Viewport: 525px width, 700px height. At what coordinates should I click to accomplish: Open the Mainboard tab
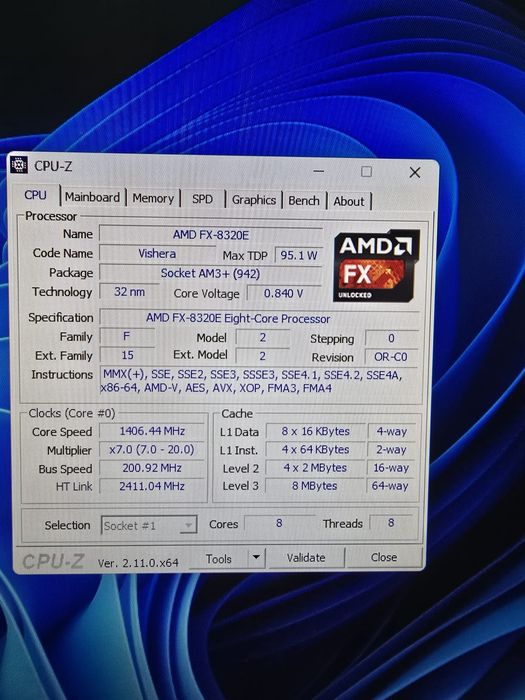tap(92, 197)
